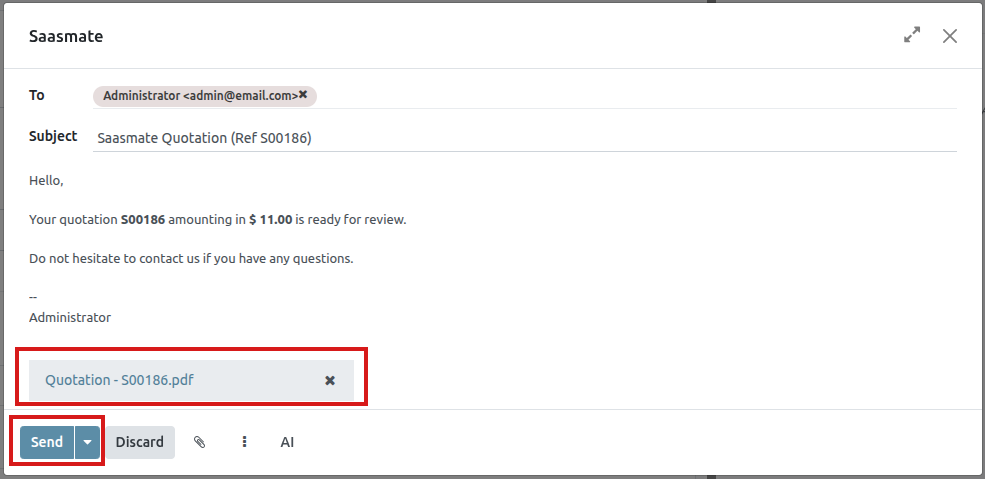
Task: Click the Saasmate dialog title
Action: (x=66, y=36)
